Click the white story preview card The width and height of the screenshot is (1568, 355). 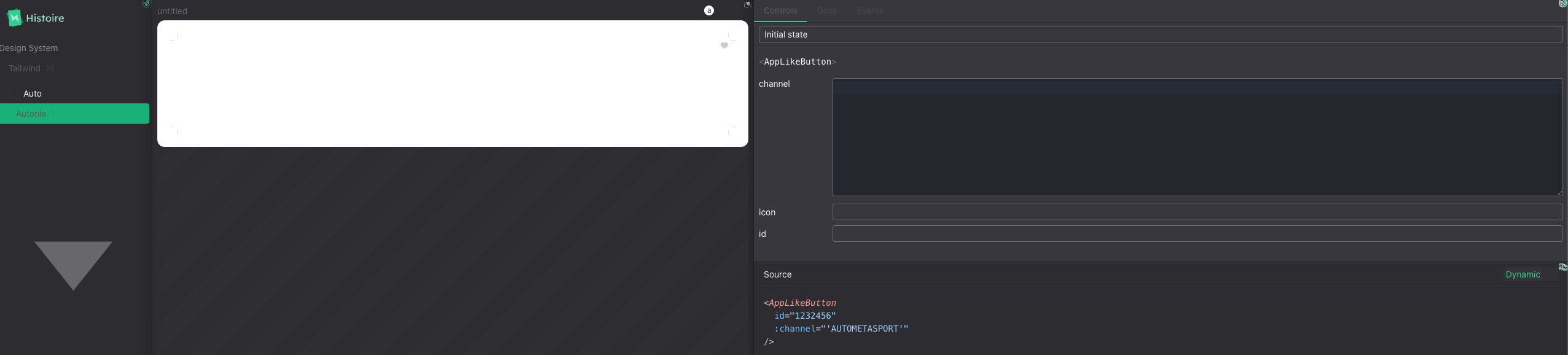(x=453, y=84)
